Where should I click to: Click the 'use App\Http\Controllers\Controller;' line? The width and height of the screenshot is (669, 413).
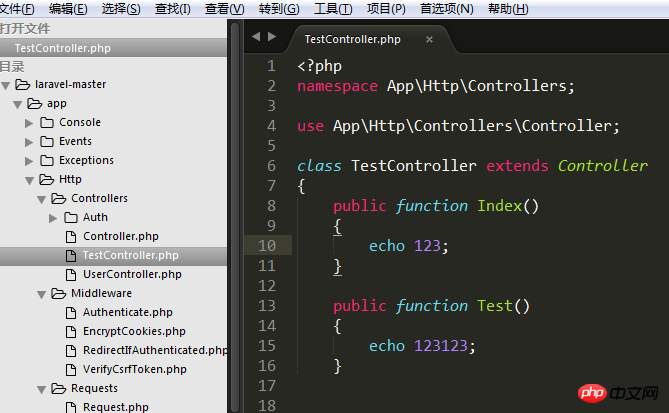tap(458, 126)
